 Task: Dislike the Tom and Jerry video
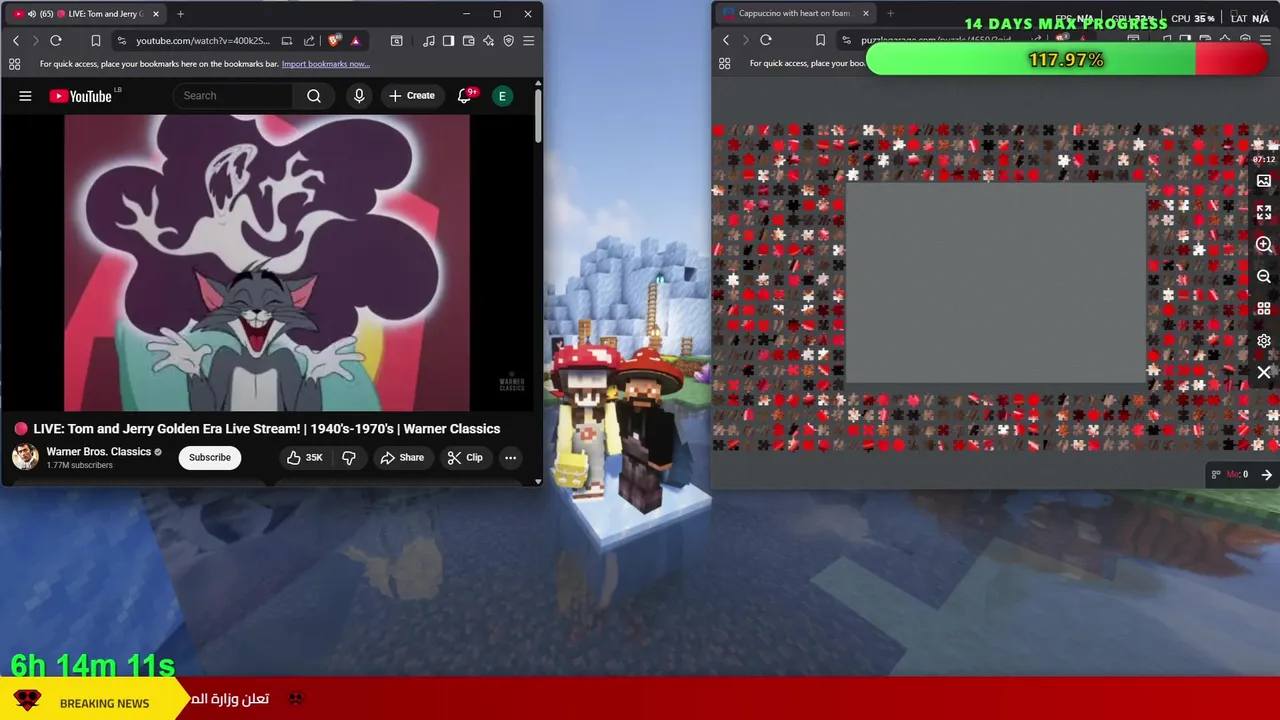(349, 458)
